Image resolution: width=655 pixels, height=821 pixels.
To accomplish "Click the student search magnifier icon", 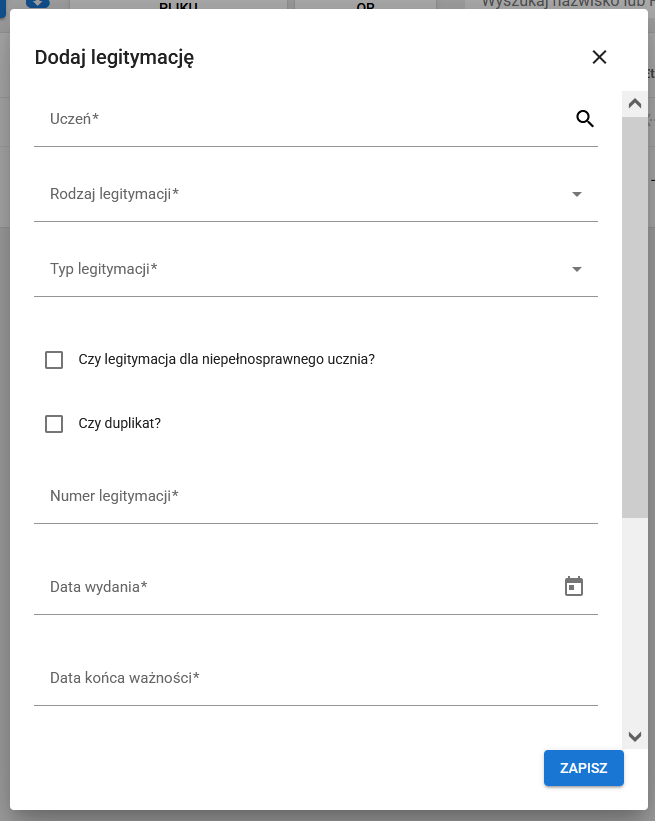I will coord(585,119).
